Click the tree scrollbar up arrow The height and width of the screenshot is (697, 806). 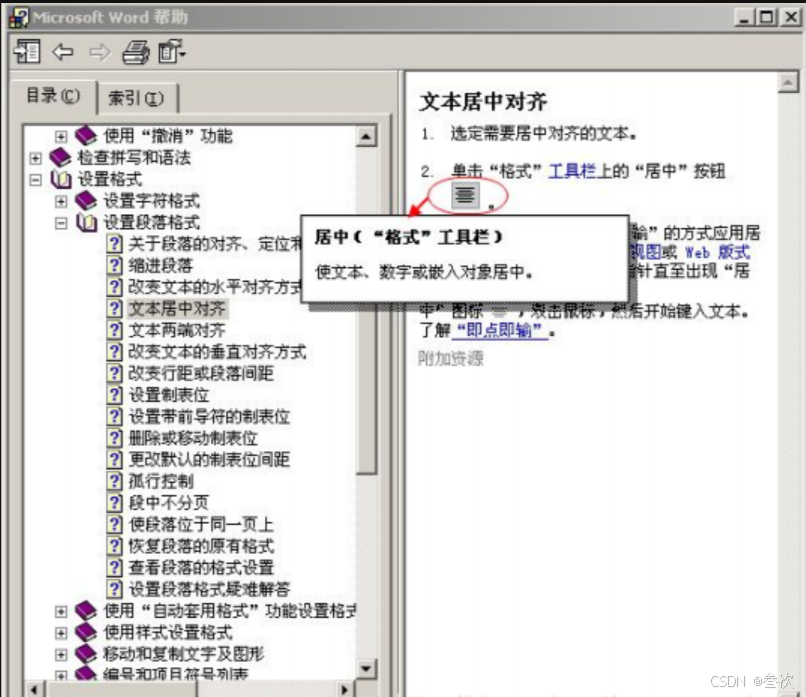click(366, 137)
